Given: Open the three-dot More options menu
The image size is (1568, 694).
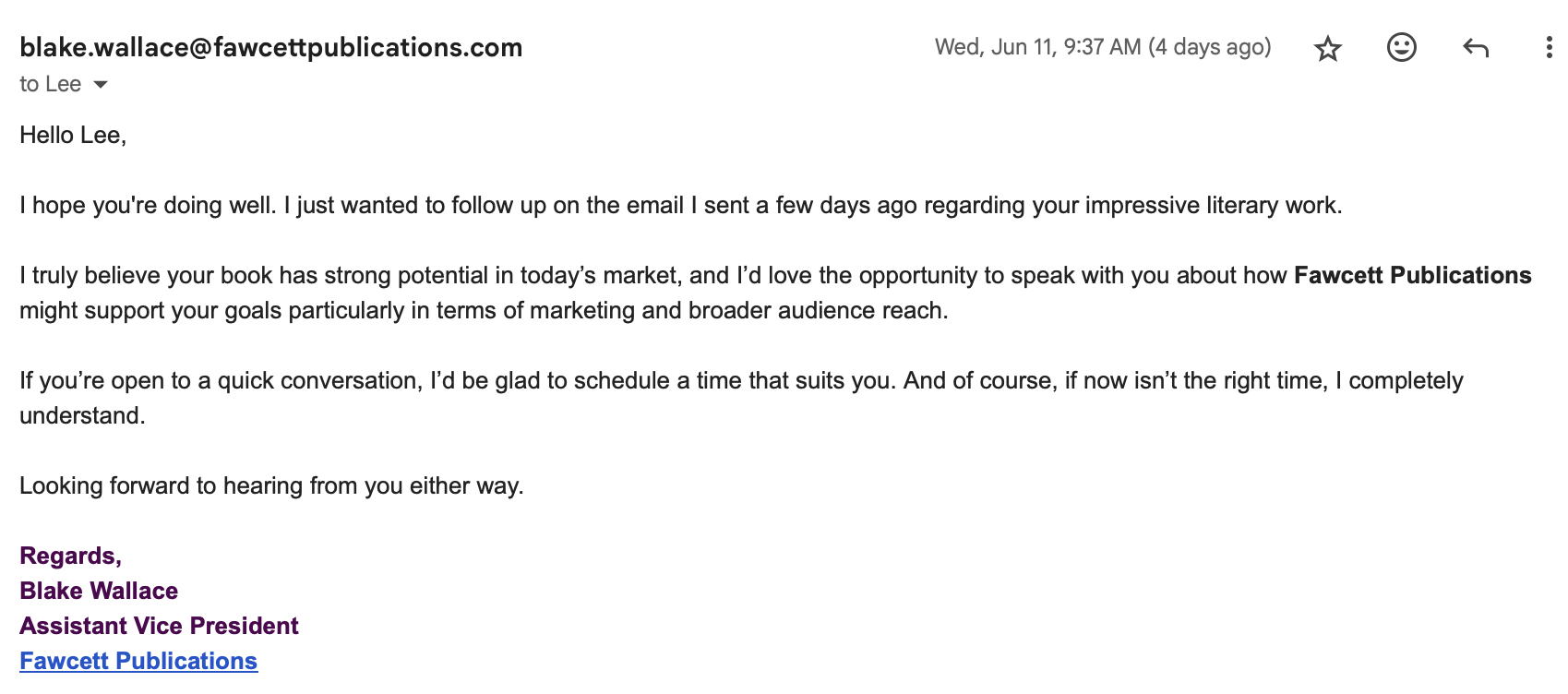Looking at the screenshot, I should (1549, 48).
